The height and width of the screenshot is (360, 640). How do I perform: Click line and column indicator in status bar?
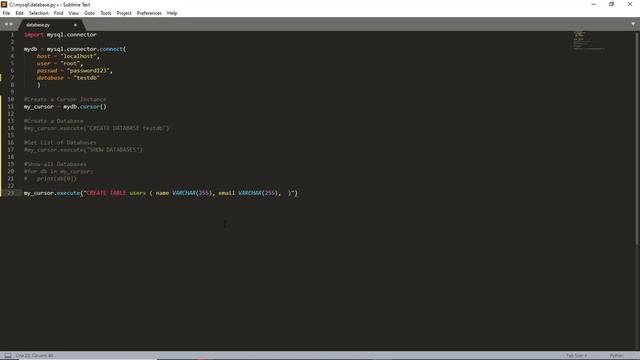(x=35, y=356)
